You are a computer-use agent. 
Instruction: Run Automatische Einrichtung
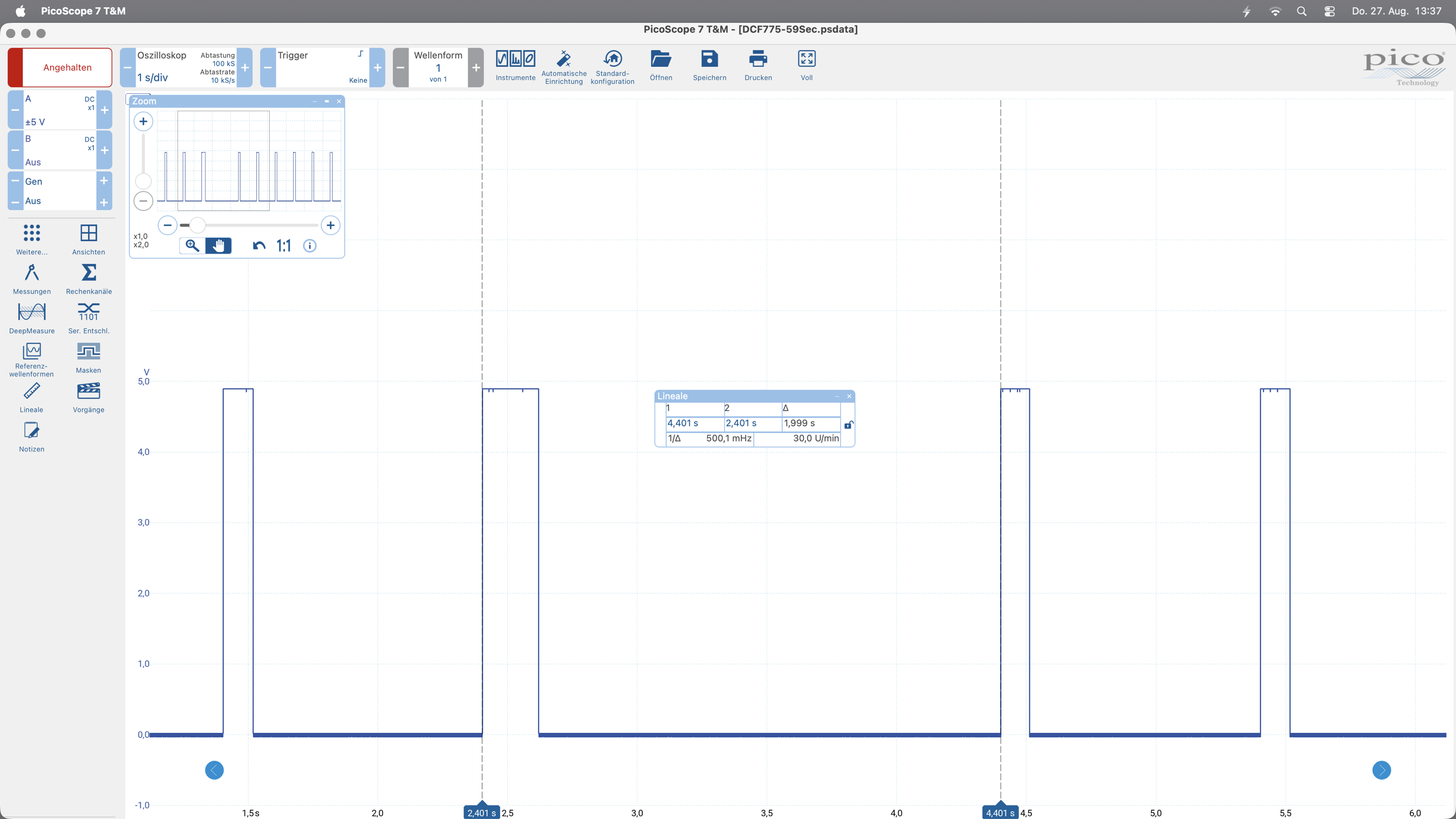pyautogui.click(x=563, y=67)
